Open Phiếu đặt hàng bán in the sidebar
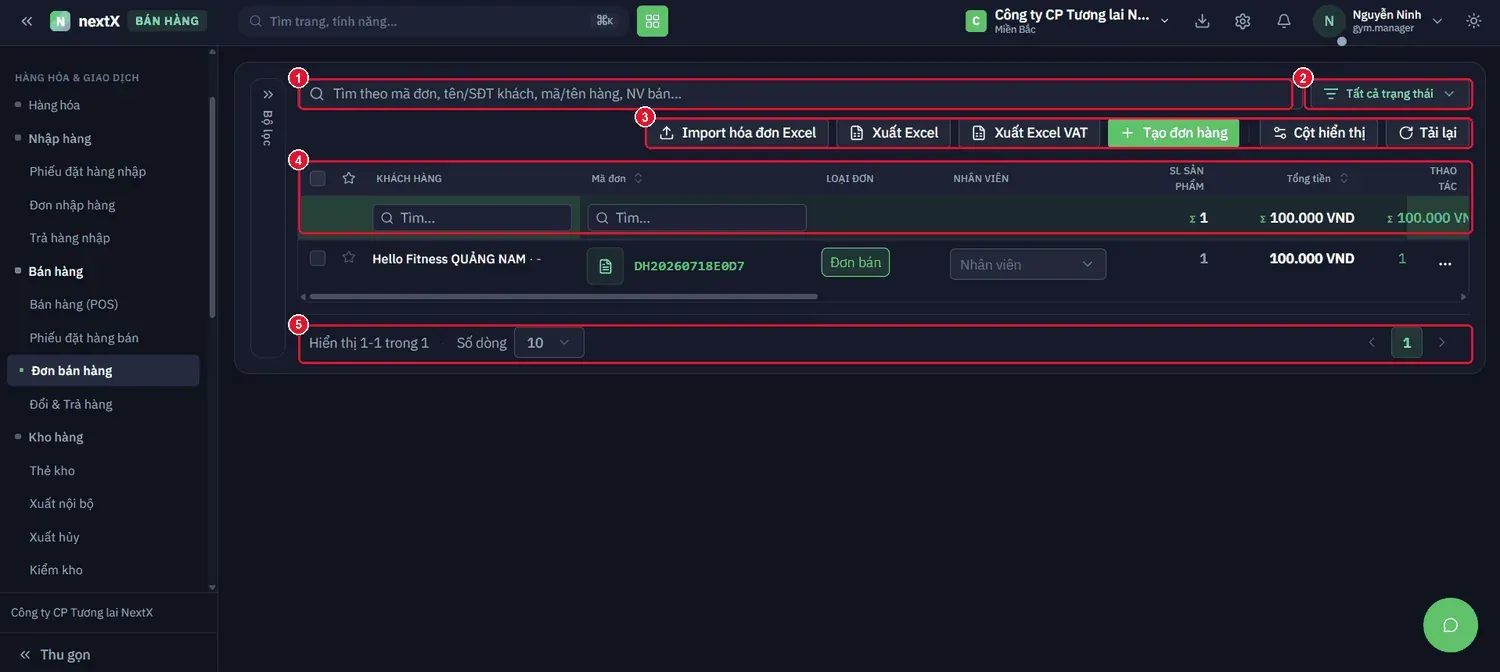 click(x=84, y=338)
